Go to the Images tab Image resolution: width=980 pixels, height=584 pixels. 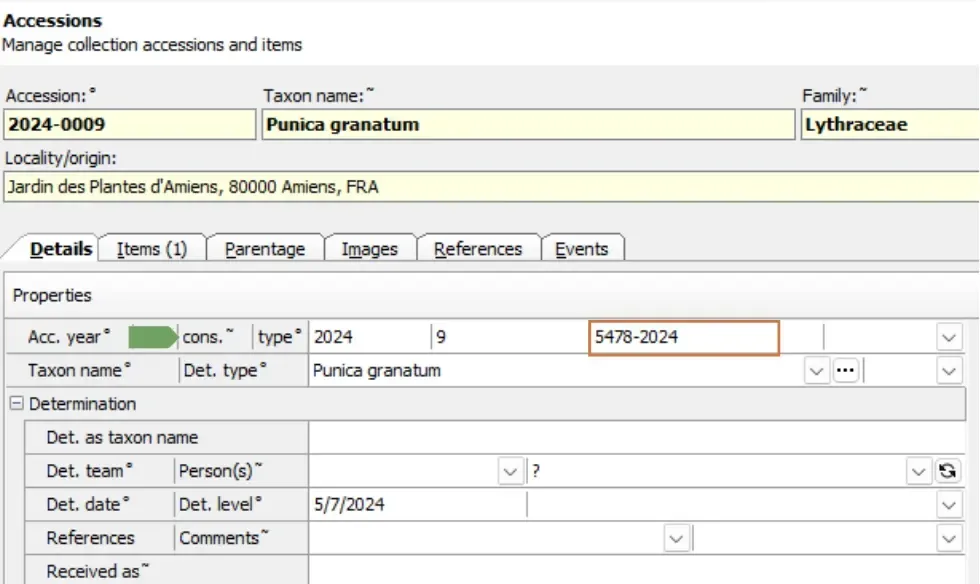(369, 249)
